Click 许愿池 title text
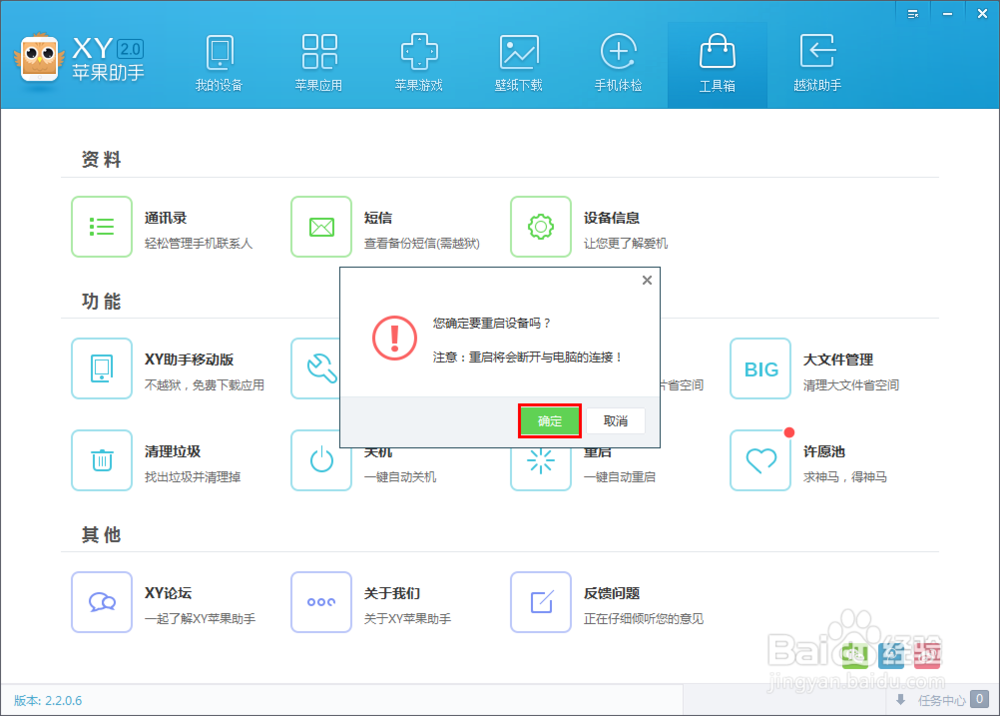Image resolution: width=1000 pixels, height=716 pixels. [x=824, y=451]
